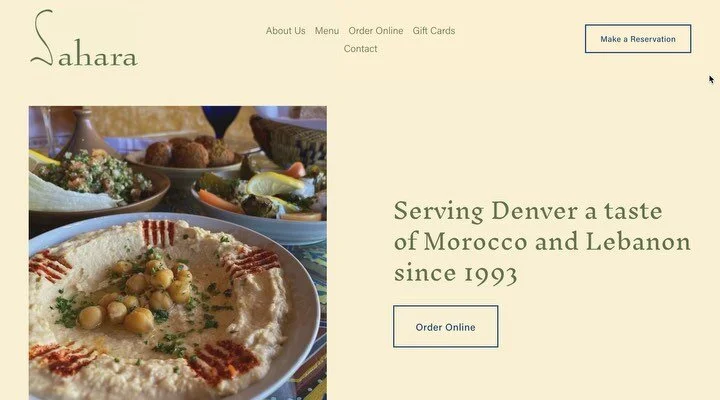
Task: Click the Make a Reservation button
Action: coord(638,39)
